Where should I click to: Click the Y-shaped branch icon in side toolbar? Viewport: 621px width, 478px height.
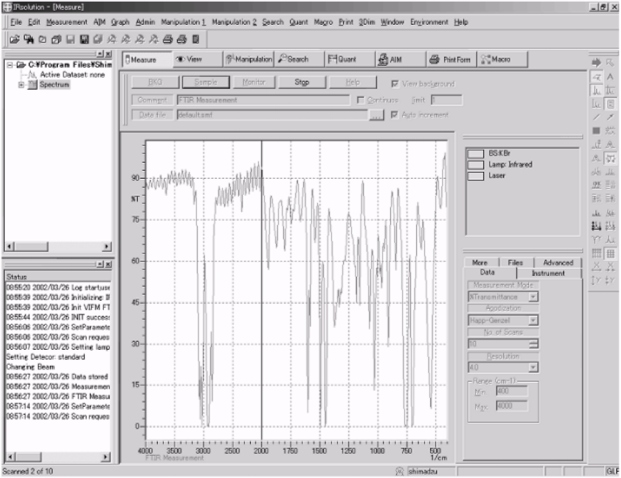tap(596, 239)
